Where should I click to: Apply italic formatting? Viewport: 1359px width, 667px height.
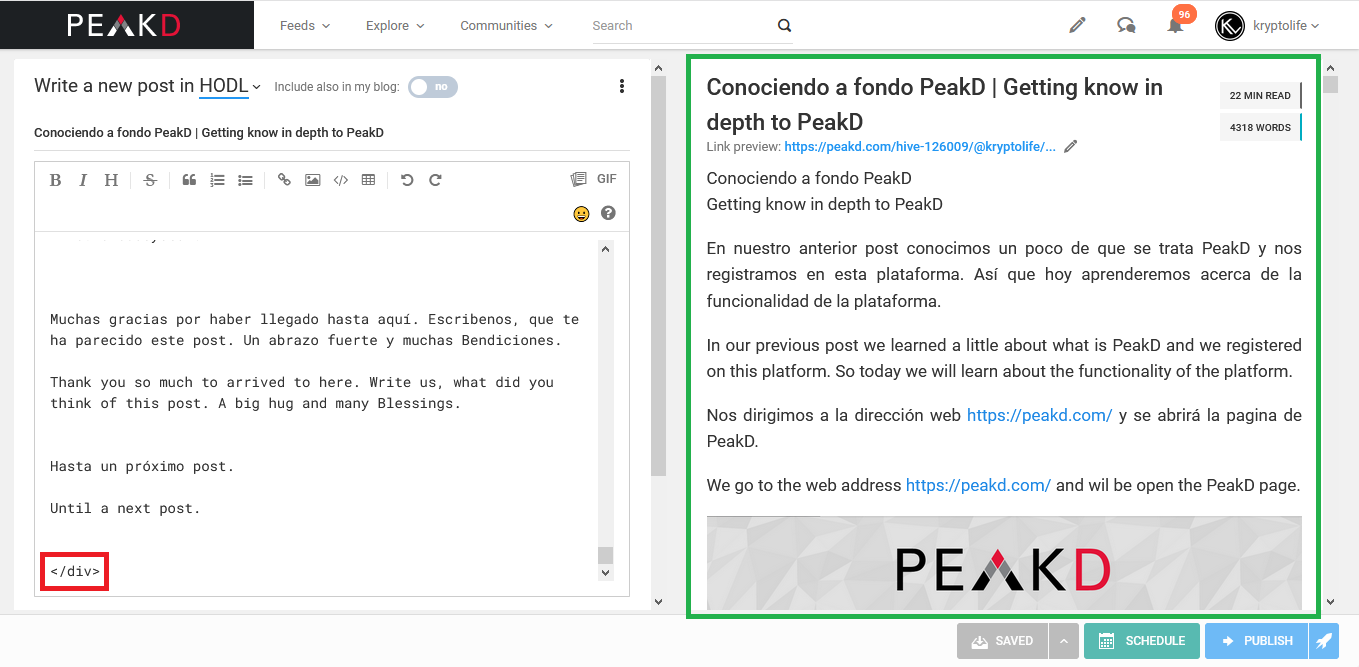click(83, 180)
